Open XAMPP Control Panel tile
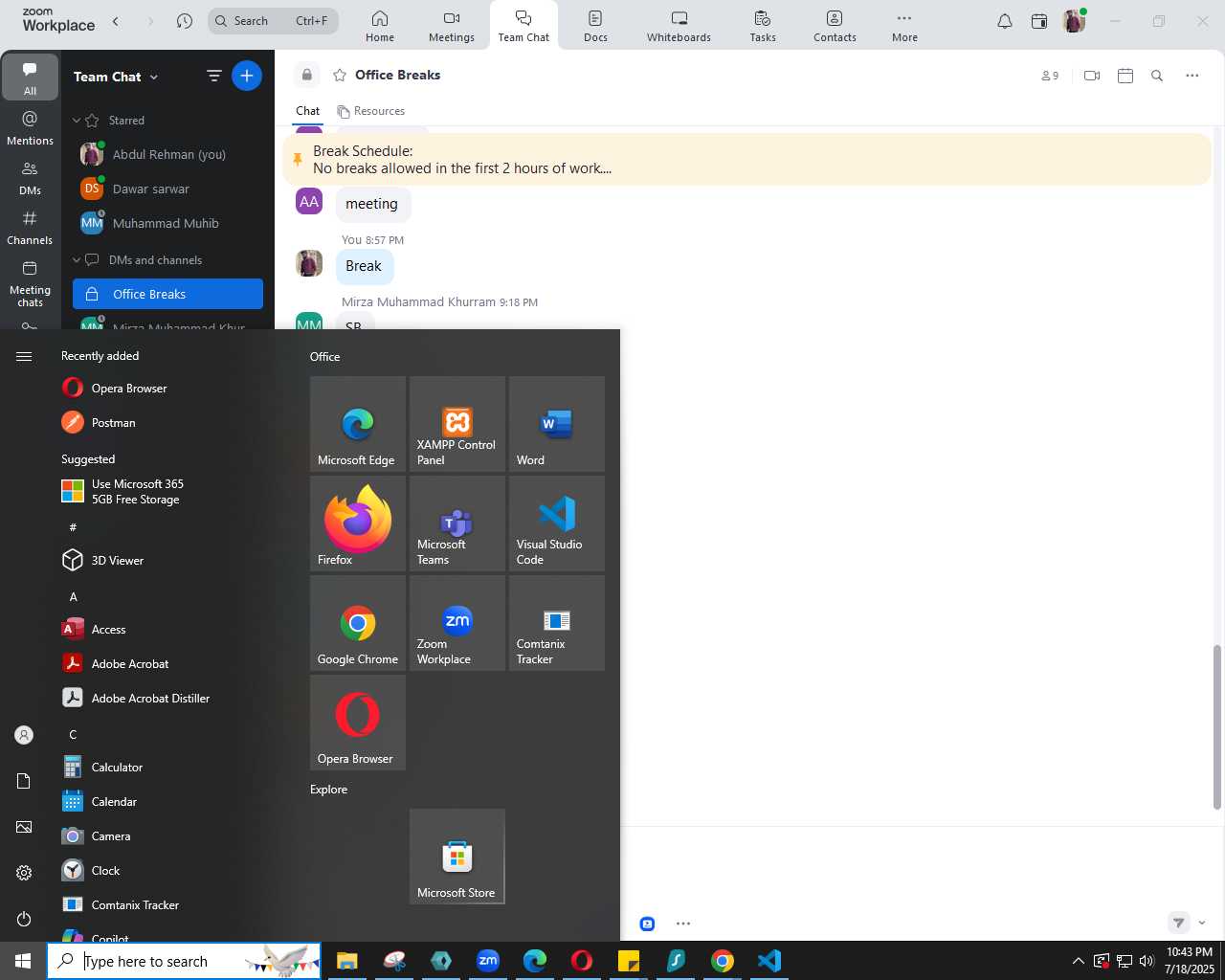Screen dimensions: 1225x980 tap(457, 424)
